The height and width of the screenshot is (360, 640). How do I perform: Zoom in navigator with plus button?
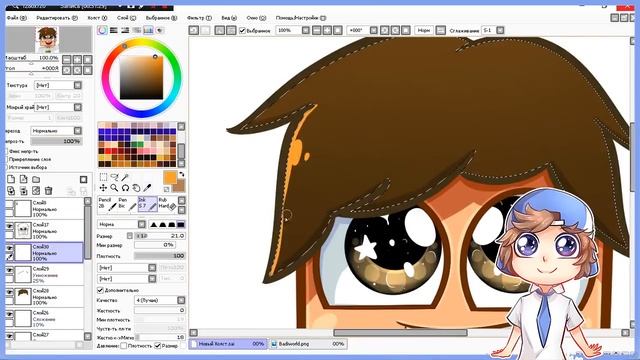(77, 60)
